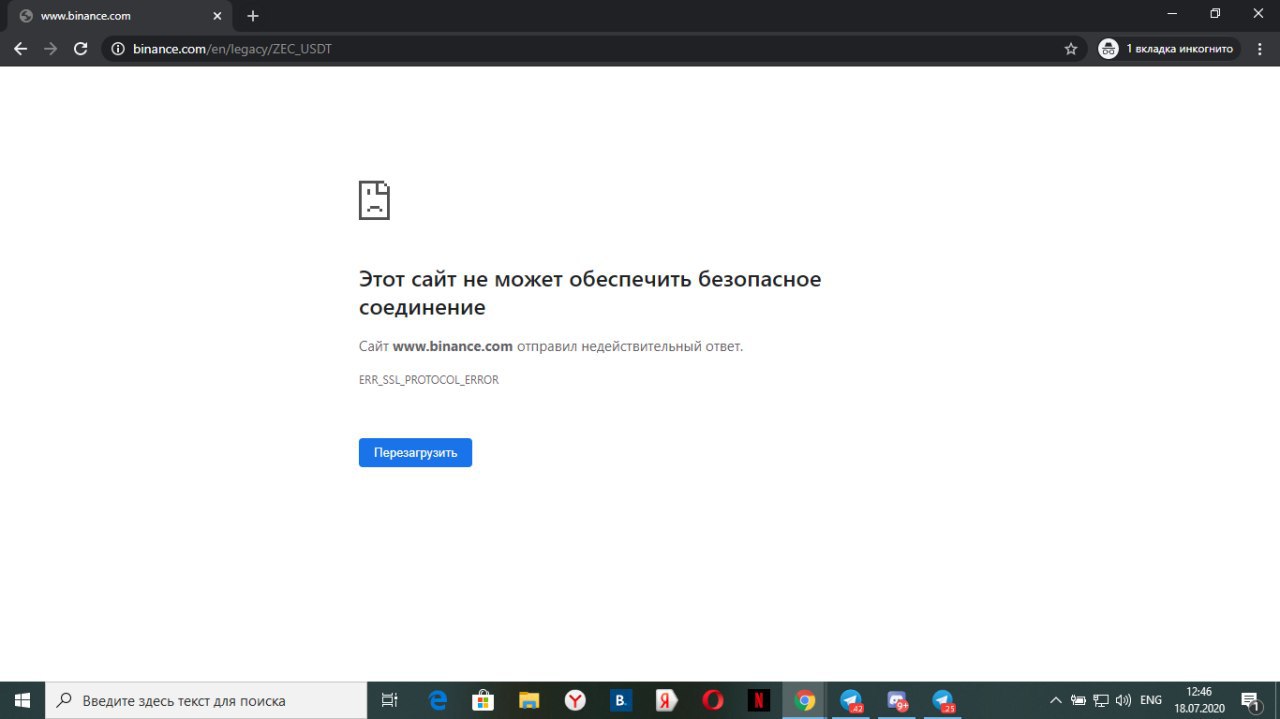The image size is (1280, 719).
Task: Open Windows notification center
Action: pos(1252,700)
